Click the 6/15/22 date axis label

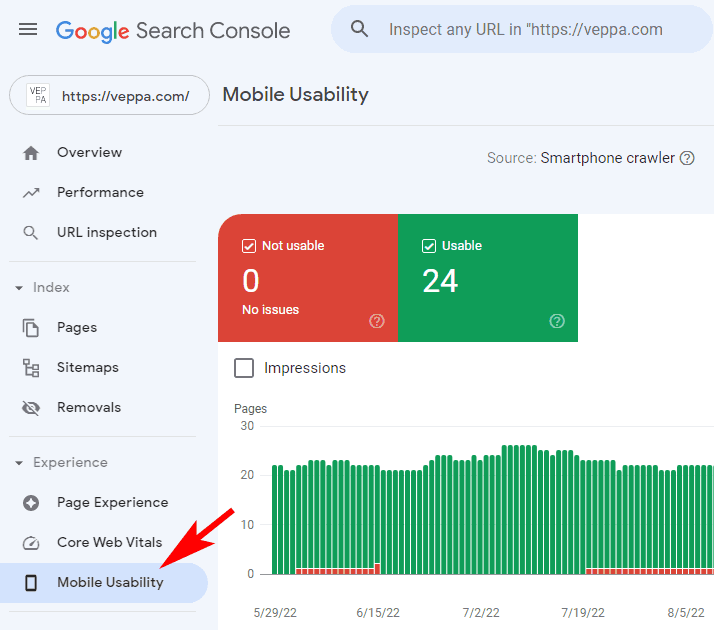coord(378,613)
